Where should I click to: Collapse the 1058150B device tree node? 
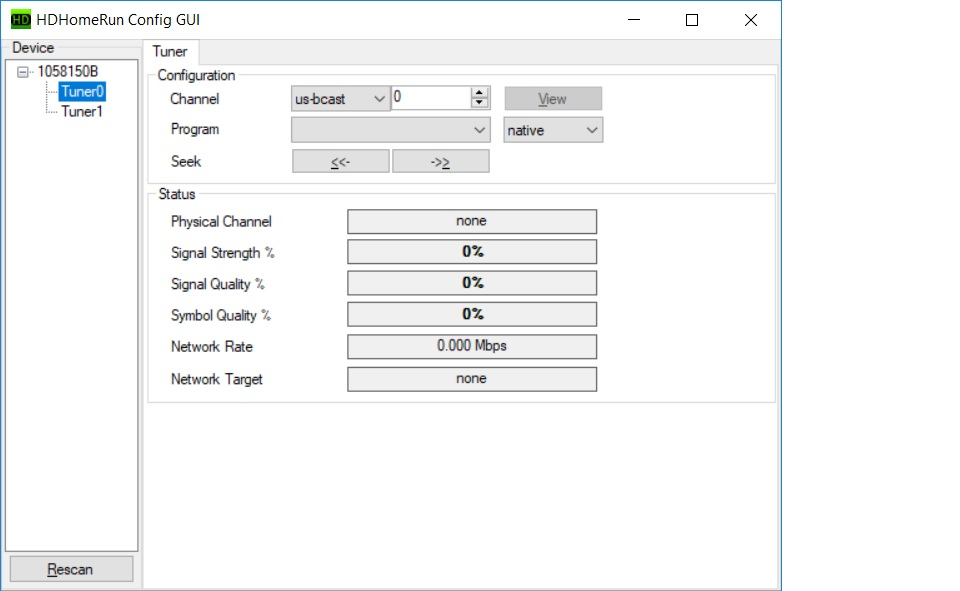pyautogui.click(x=23, y=72)
